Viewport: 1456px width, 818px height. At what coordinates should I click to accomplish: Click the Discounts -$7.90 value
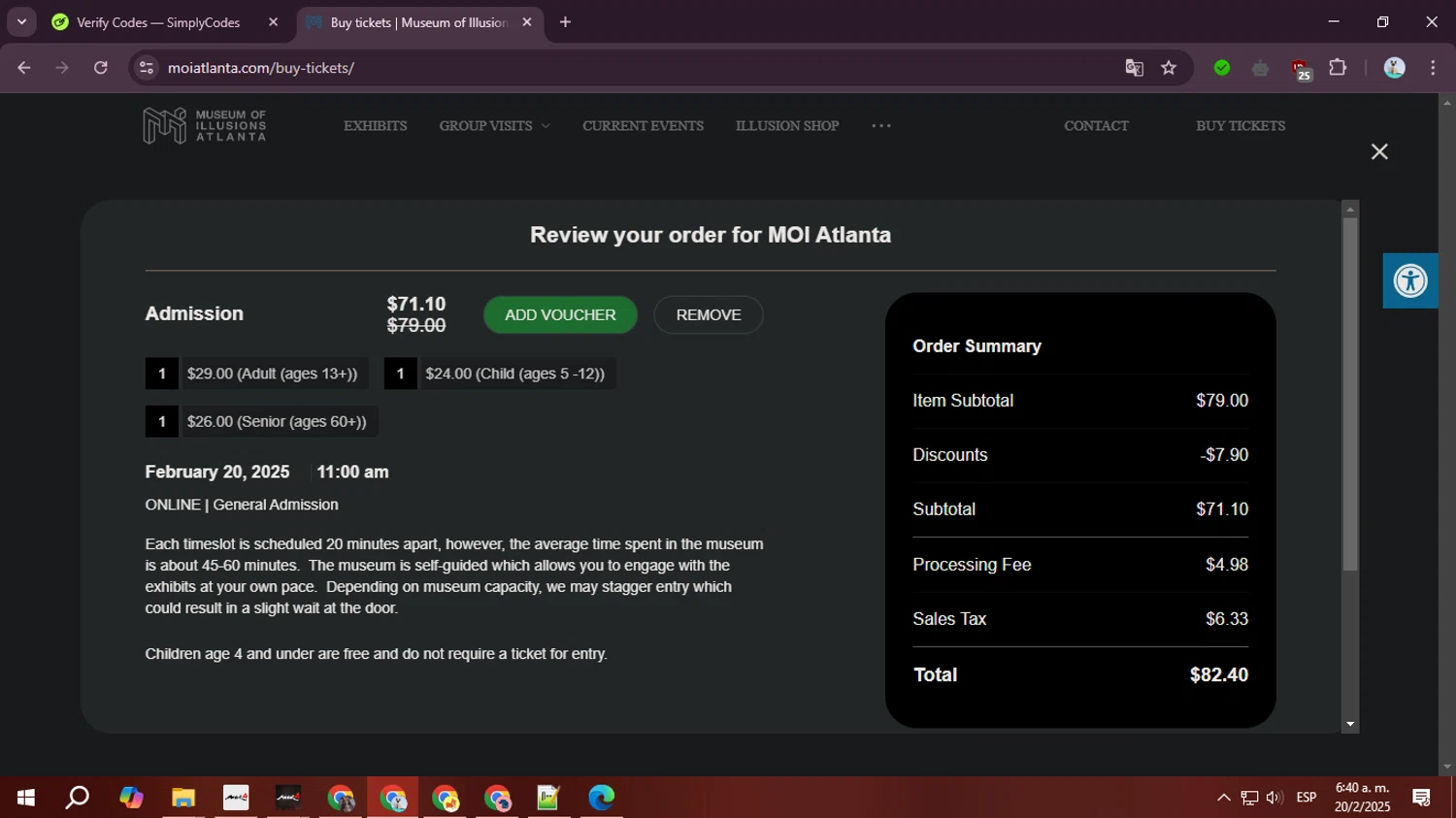(x=1225, y=455)
